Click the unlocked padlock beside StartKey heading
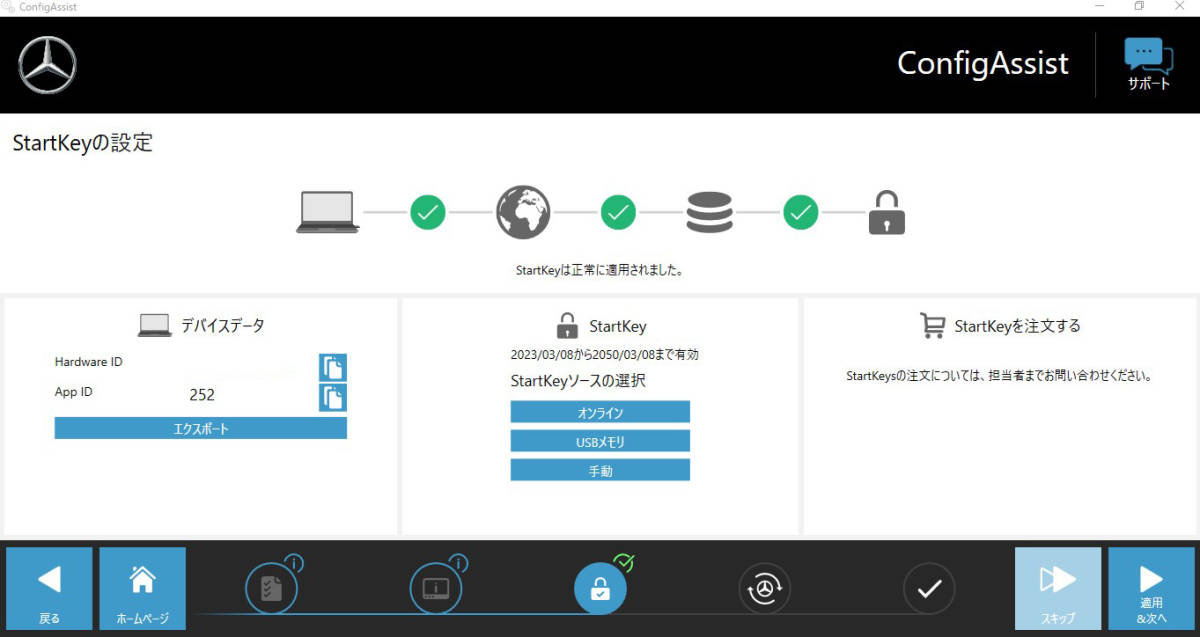This screenshot has height=637, width=1200. click(567, 325)
